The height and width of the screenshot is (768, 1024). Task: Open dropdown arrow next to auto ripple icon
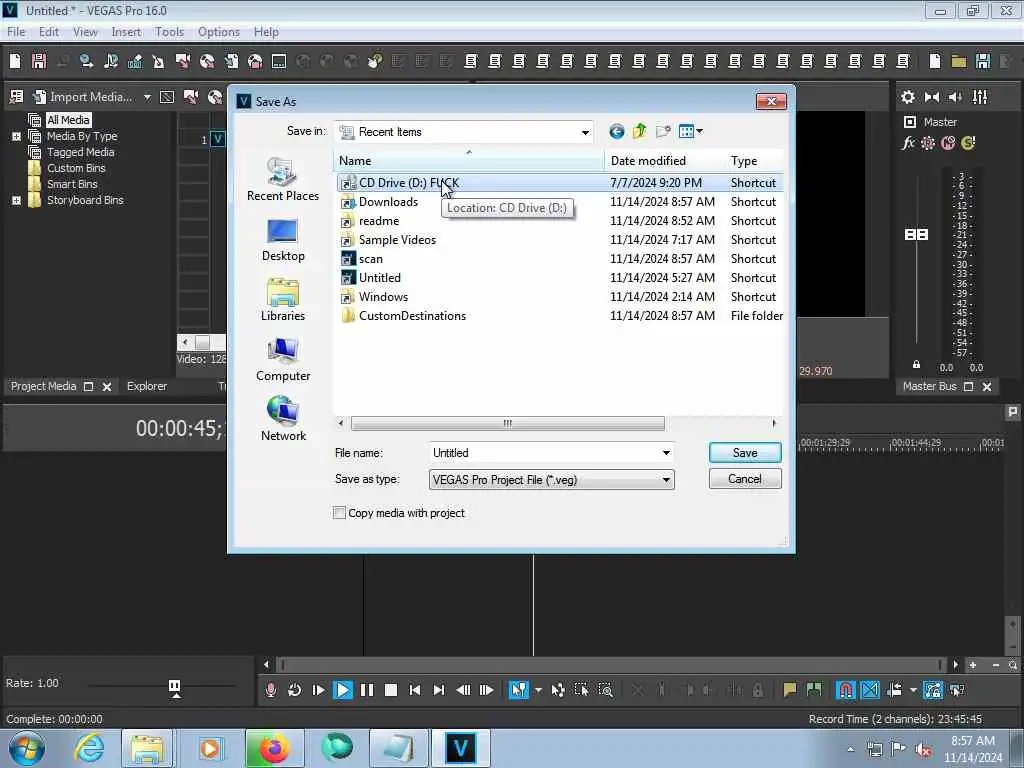(912, 690)
